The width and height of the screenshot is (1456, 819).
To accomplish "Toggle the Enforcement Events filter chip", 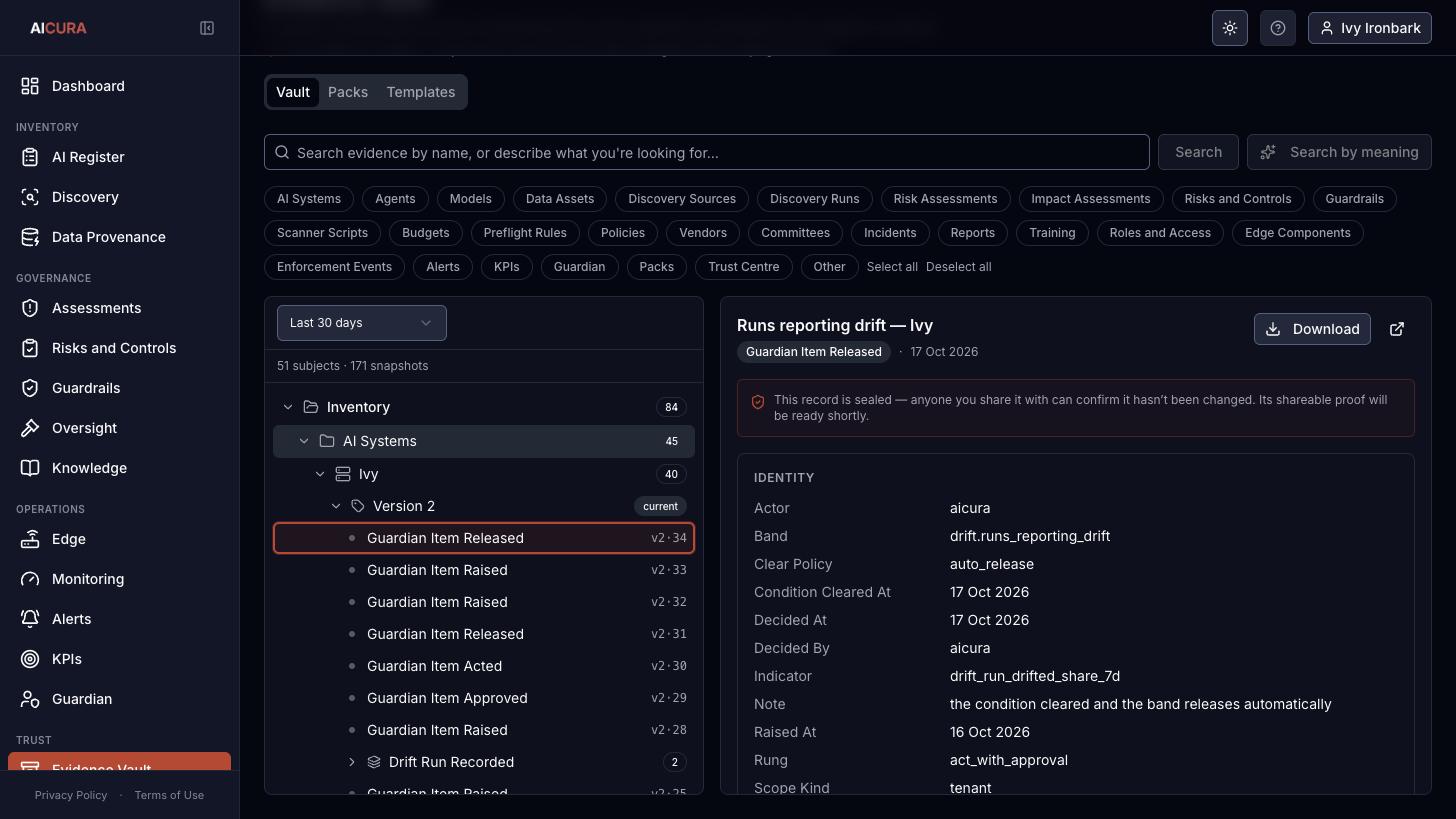I will coord(334,267).
